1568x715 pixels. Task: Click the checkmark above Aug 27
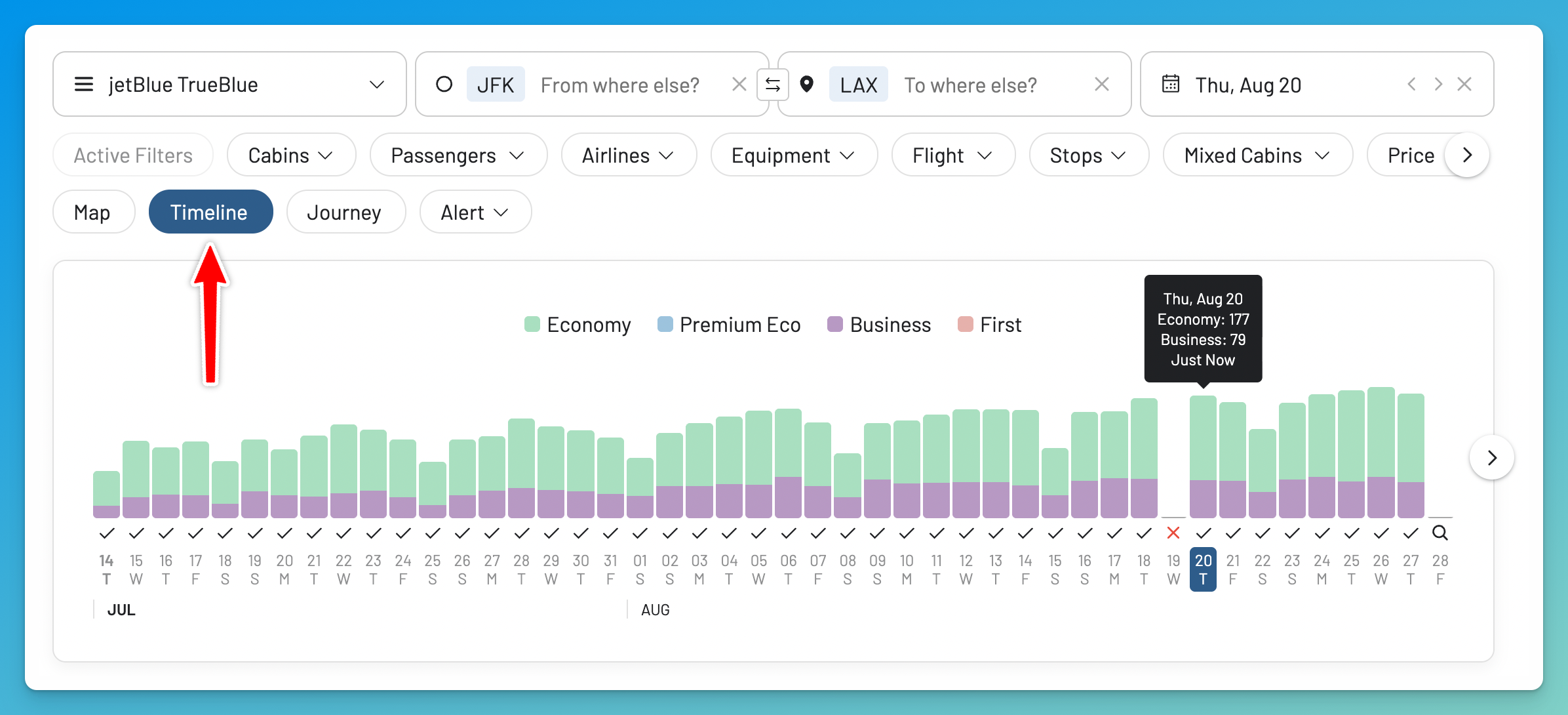pyautogui.click(x=1411, y=533)
